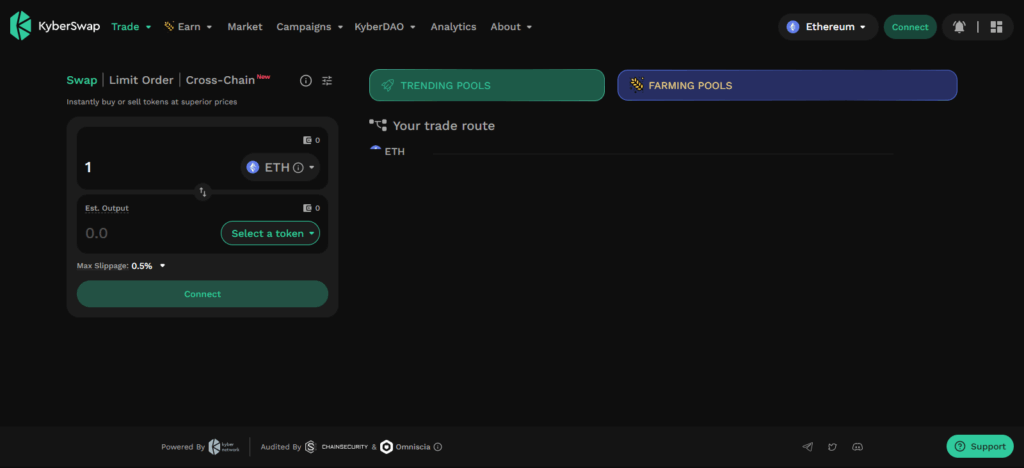Switch to the Cross-Chain tab

pos(221,80)
